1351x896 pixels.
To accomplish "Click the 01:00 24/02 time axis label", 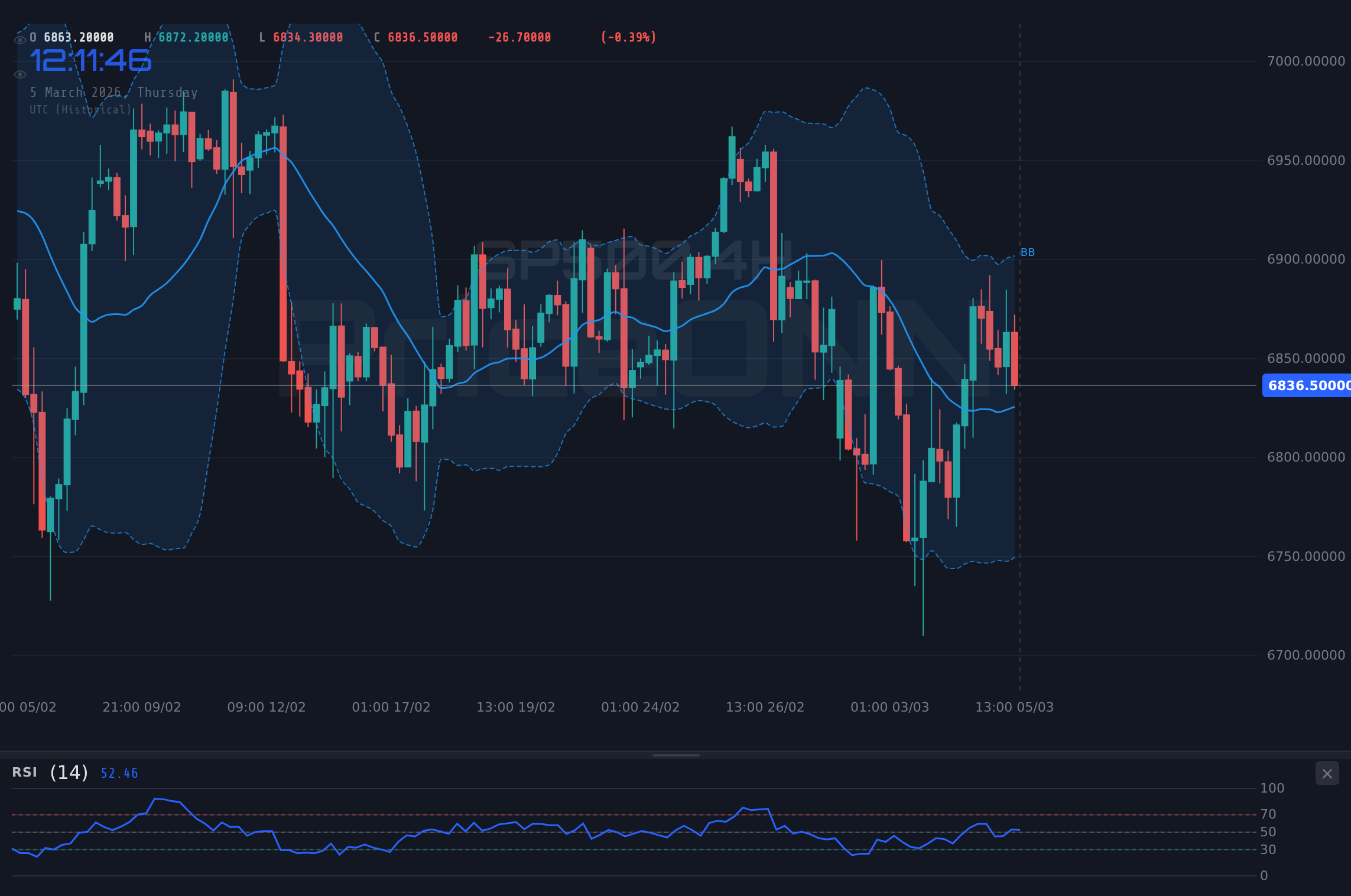I will click(641, 707).
